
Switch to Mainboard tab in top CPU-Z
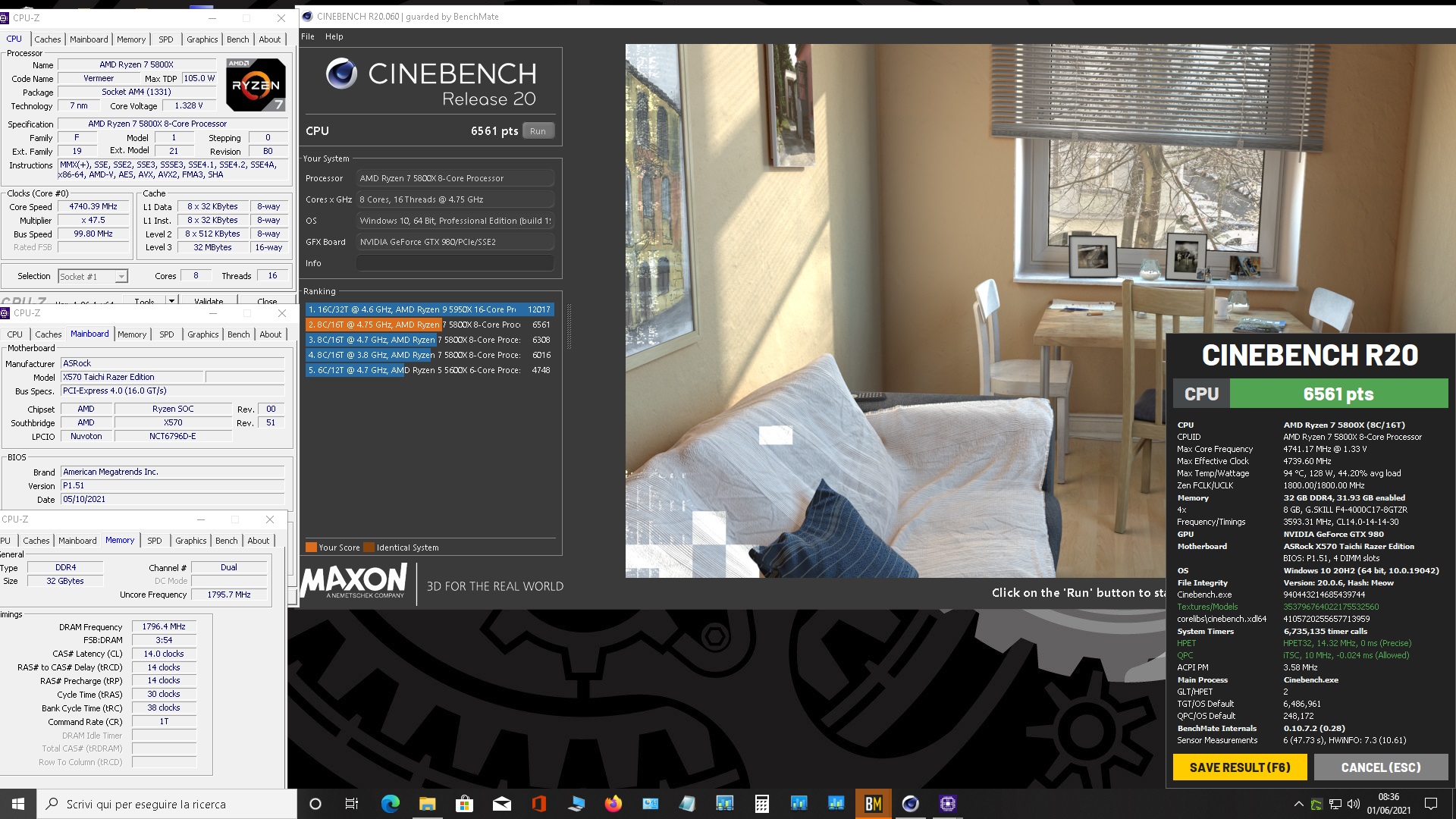tap(89, 39)
